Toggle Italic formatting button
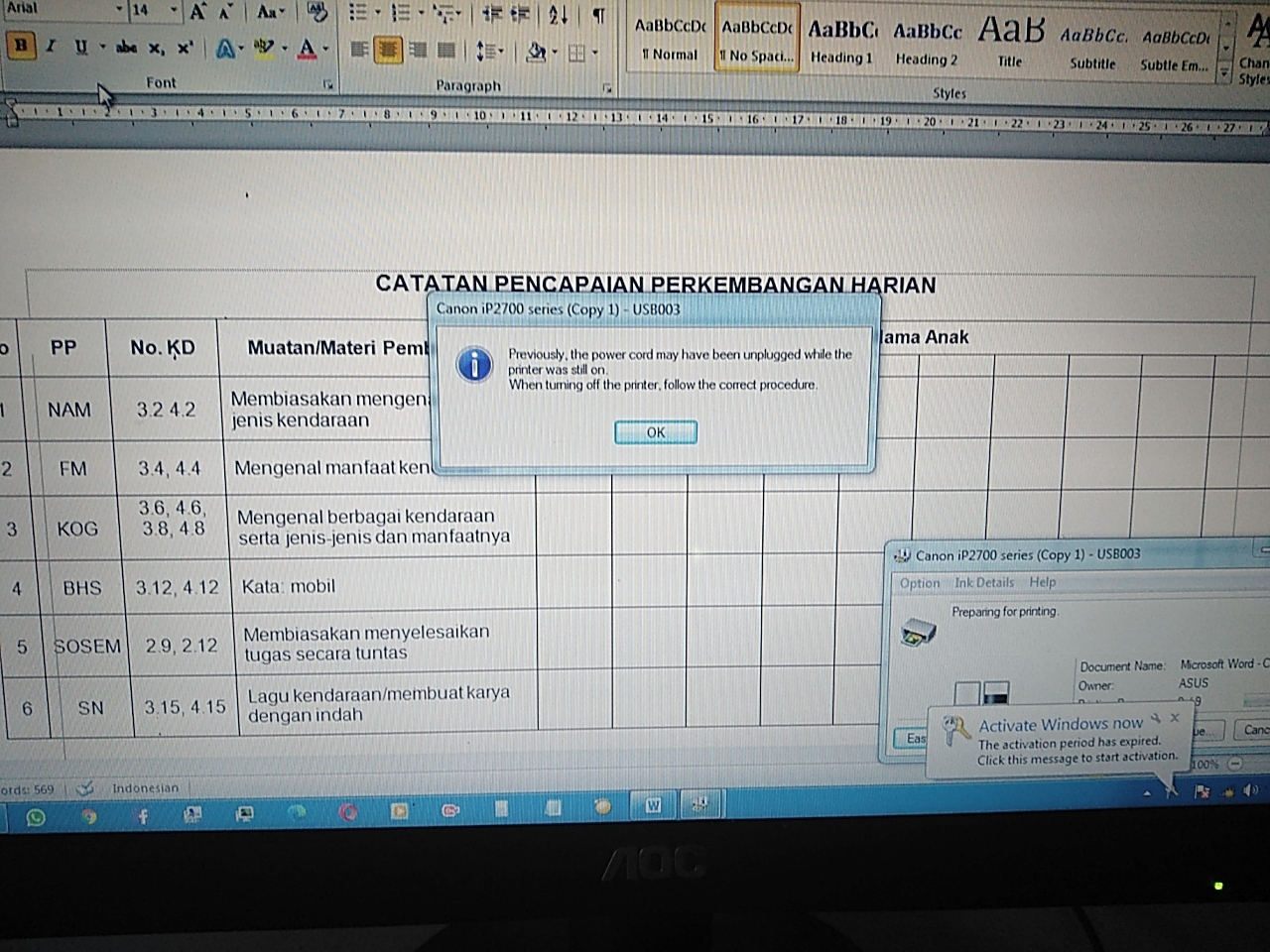The image size is (1270, 952). click(51, 47)
